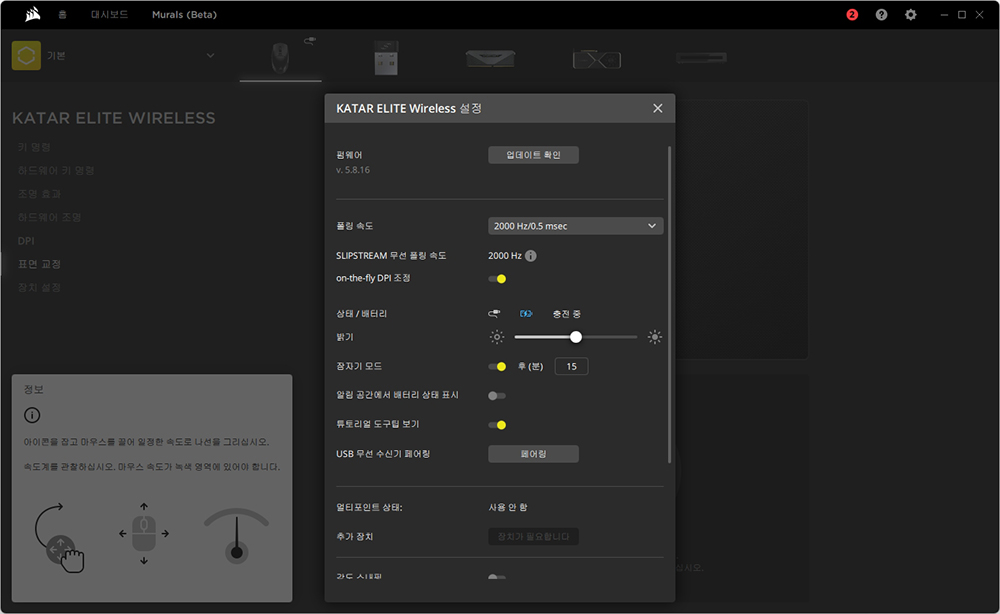This screenshot has width=1000, height=614.
Task: Click the mouse with arrows illustration
Action: [x=143, y=534]
